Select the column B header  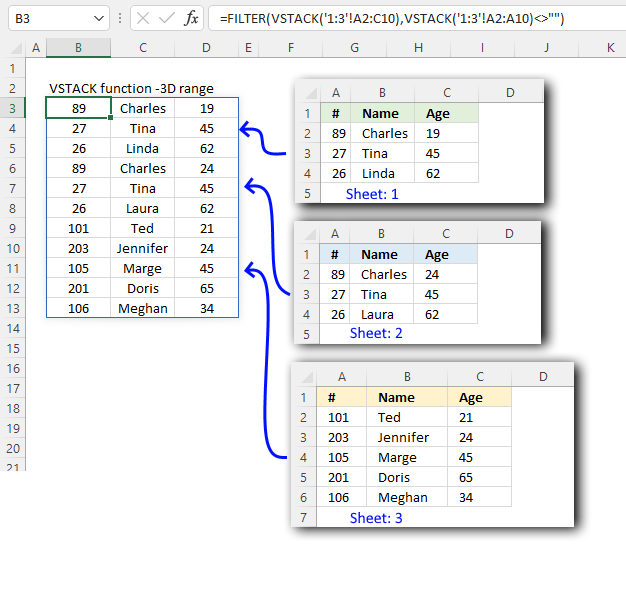click(78, 48)
